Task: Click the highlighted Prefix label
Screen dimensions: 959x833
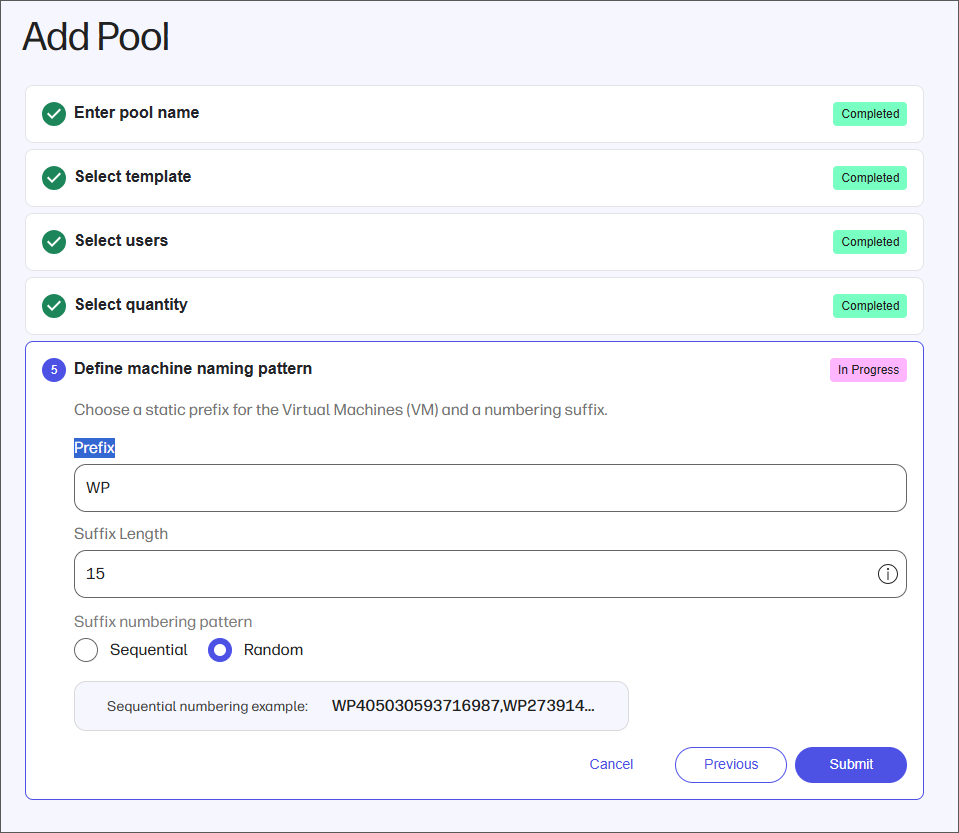Action: (x=94, y=448)
